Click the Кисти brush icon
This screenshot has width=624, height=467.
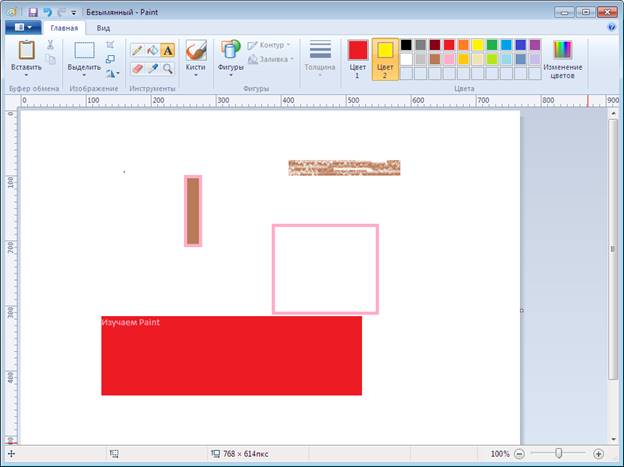(196, 51)
